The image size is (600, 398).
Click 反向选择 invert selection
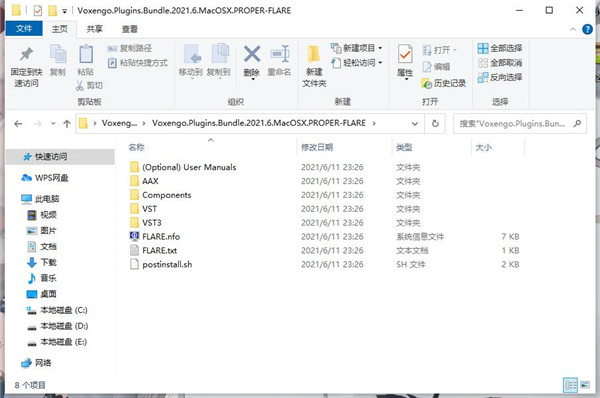(500, 77)
